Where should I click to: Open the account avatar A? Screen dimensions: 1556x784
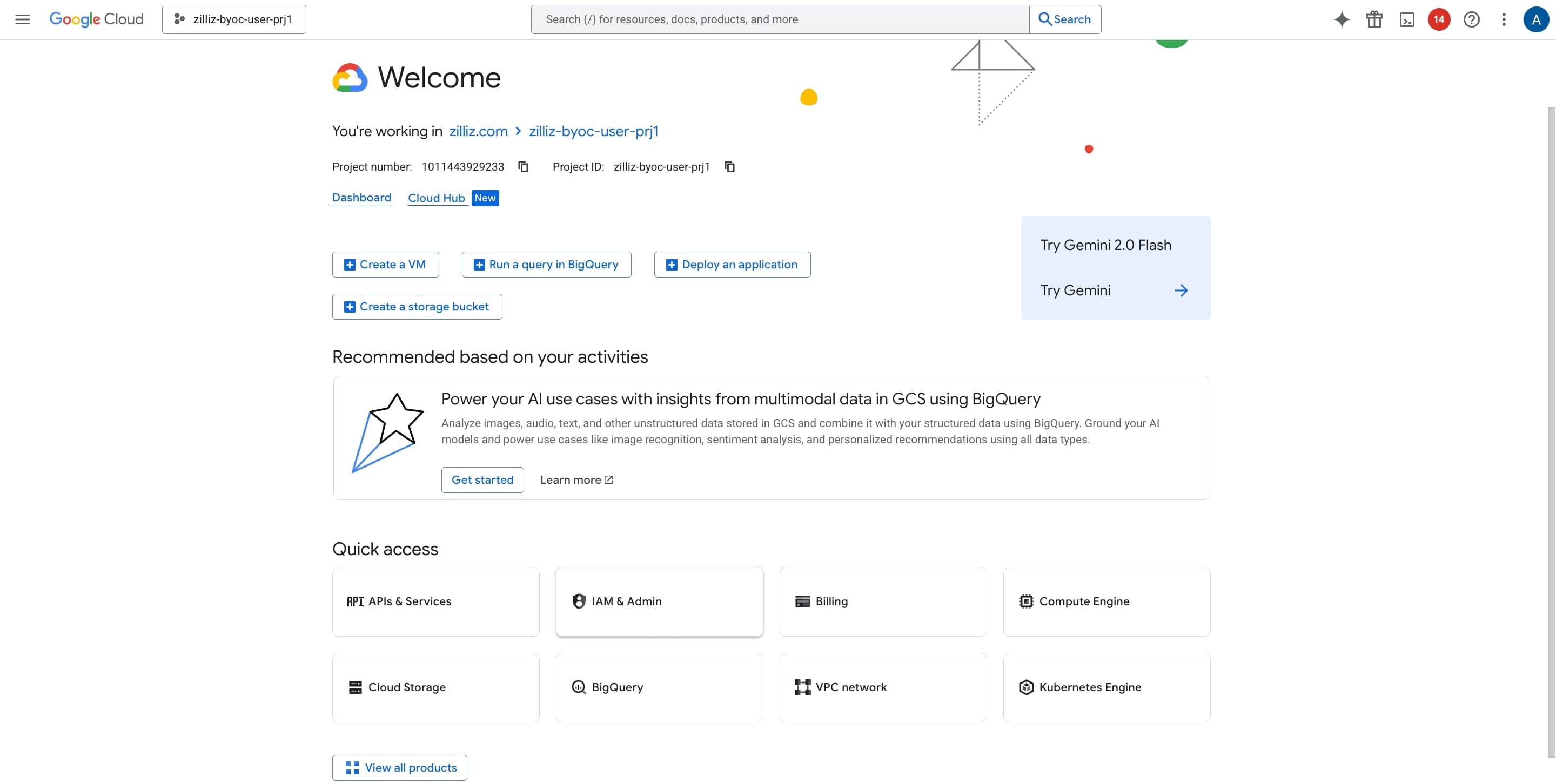[x=1535, y=19]
